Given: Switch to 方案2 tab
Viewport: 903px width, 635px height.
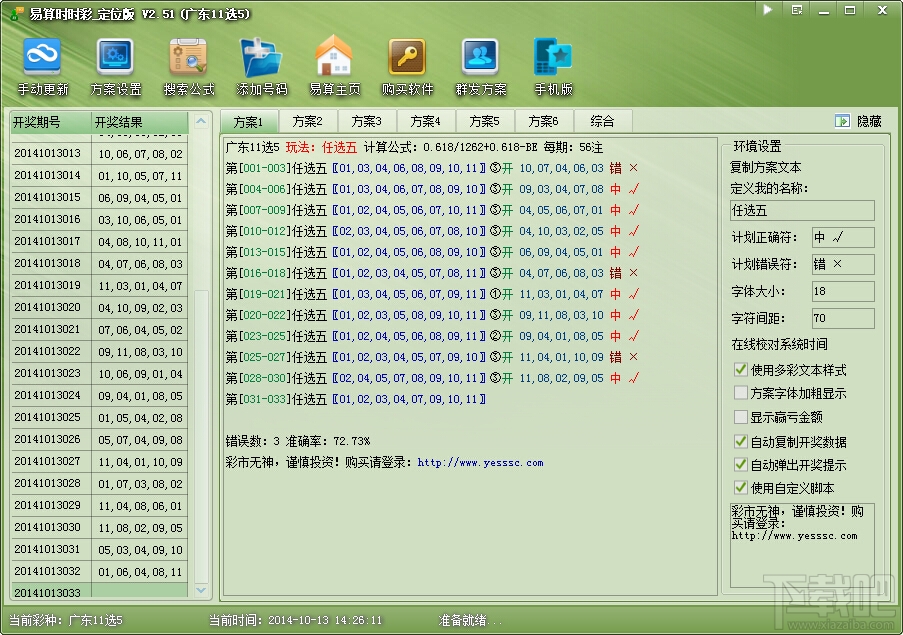Looking at the screenshot, I should coord(307,121).
